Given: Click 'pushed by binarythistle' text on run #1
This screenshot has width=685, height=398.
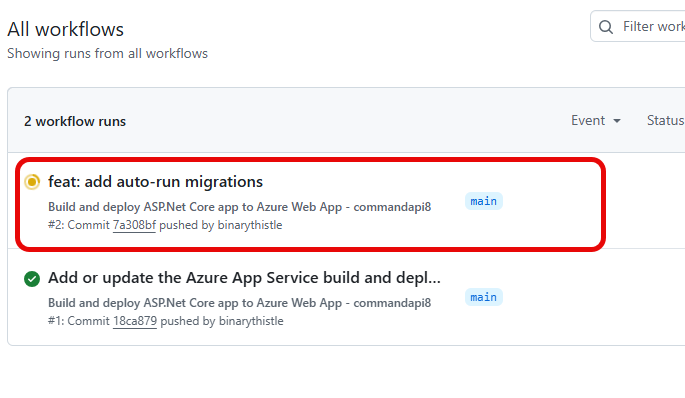Looking at the screenshot, I should point(222,321).
